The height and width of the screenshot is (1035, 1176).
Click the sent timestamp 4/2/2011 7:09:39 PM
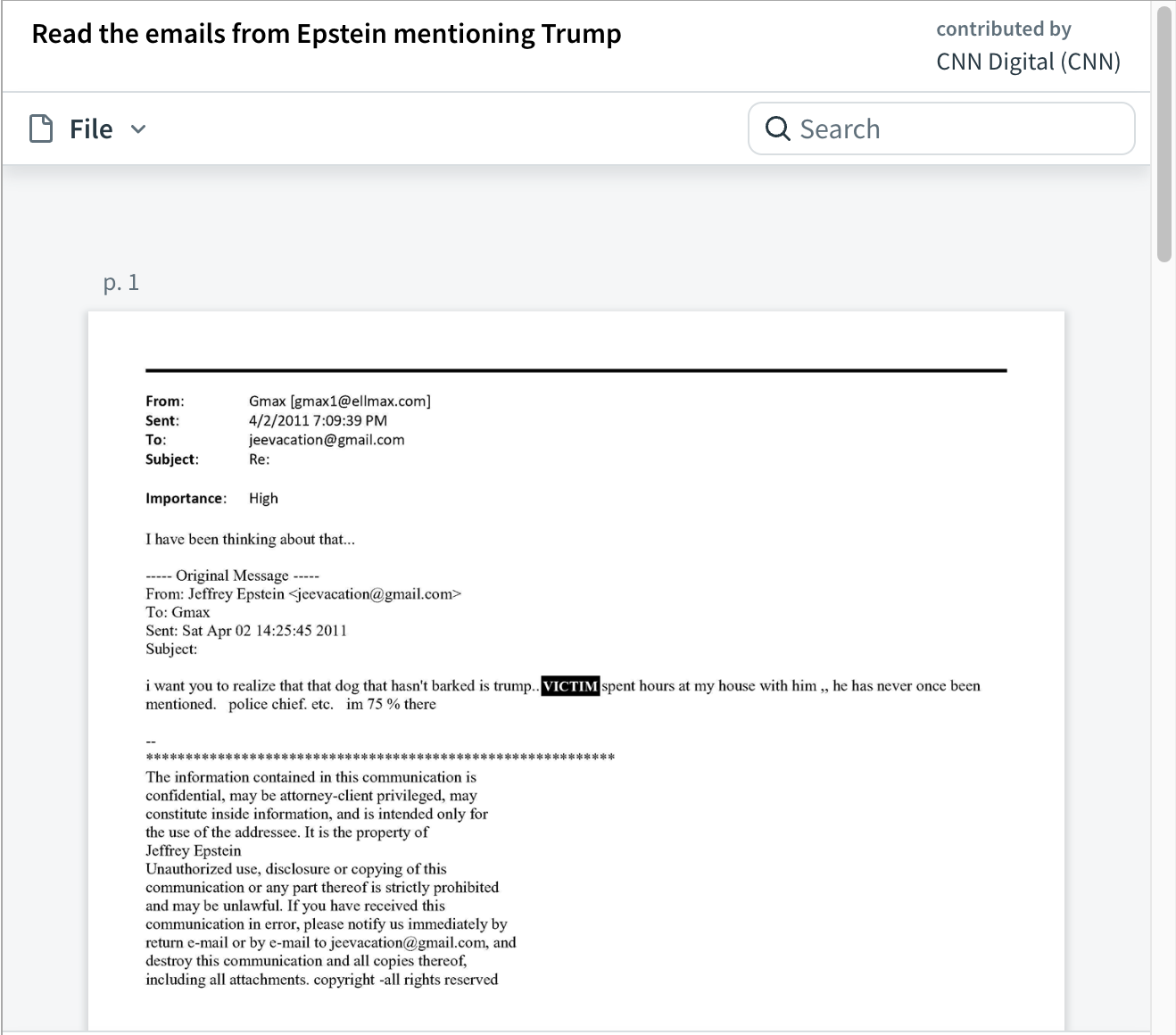coord(318,420)
